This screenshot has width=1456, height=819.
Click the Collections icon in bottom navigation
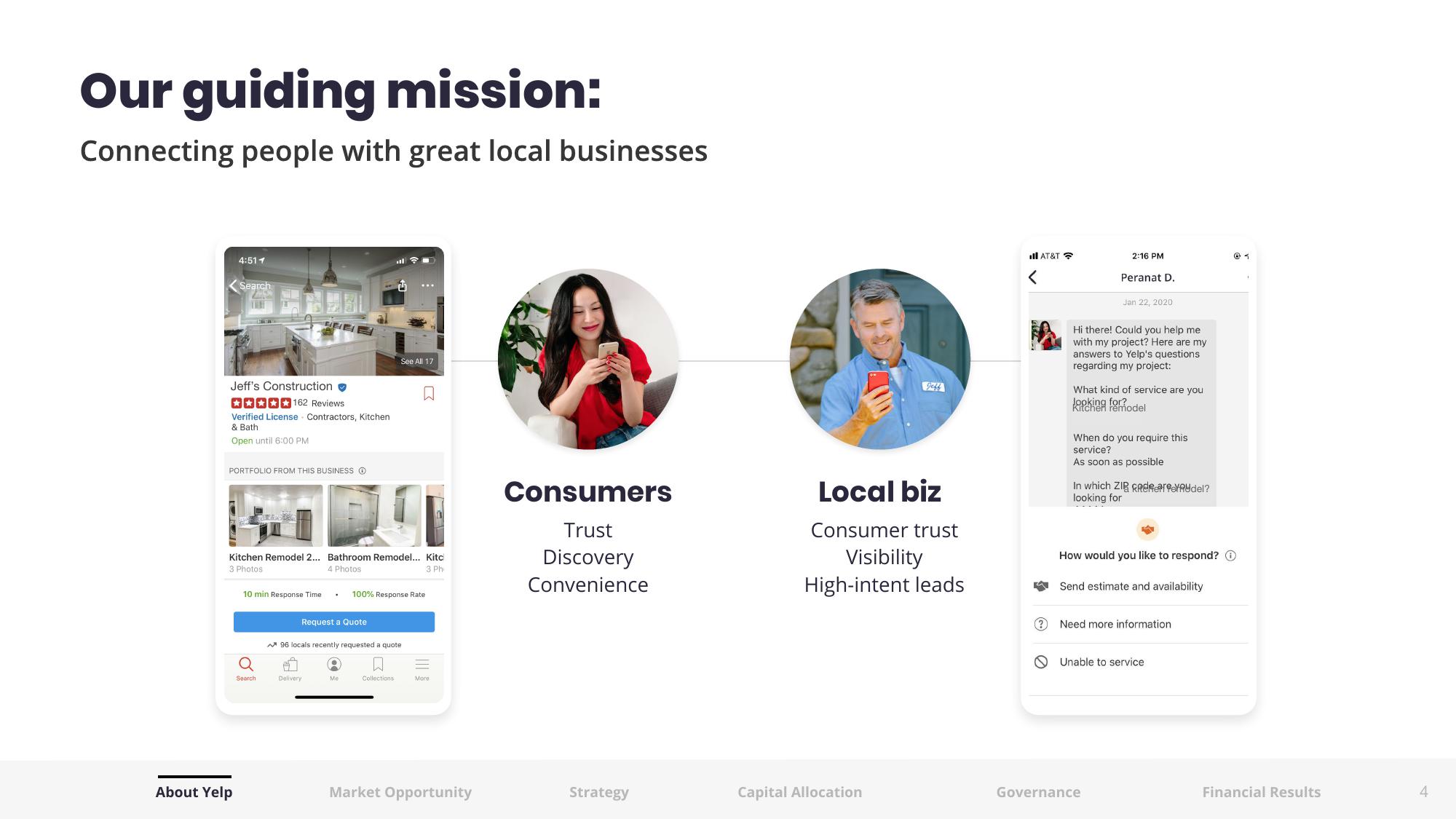pyautogui.click(x=378, y=667)
